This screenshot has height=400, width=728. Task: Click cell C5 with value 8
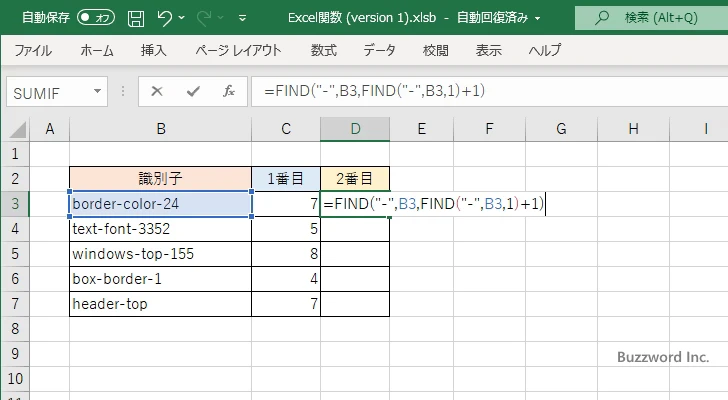coord(286,254)
